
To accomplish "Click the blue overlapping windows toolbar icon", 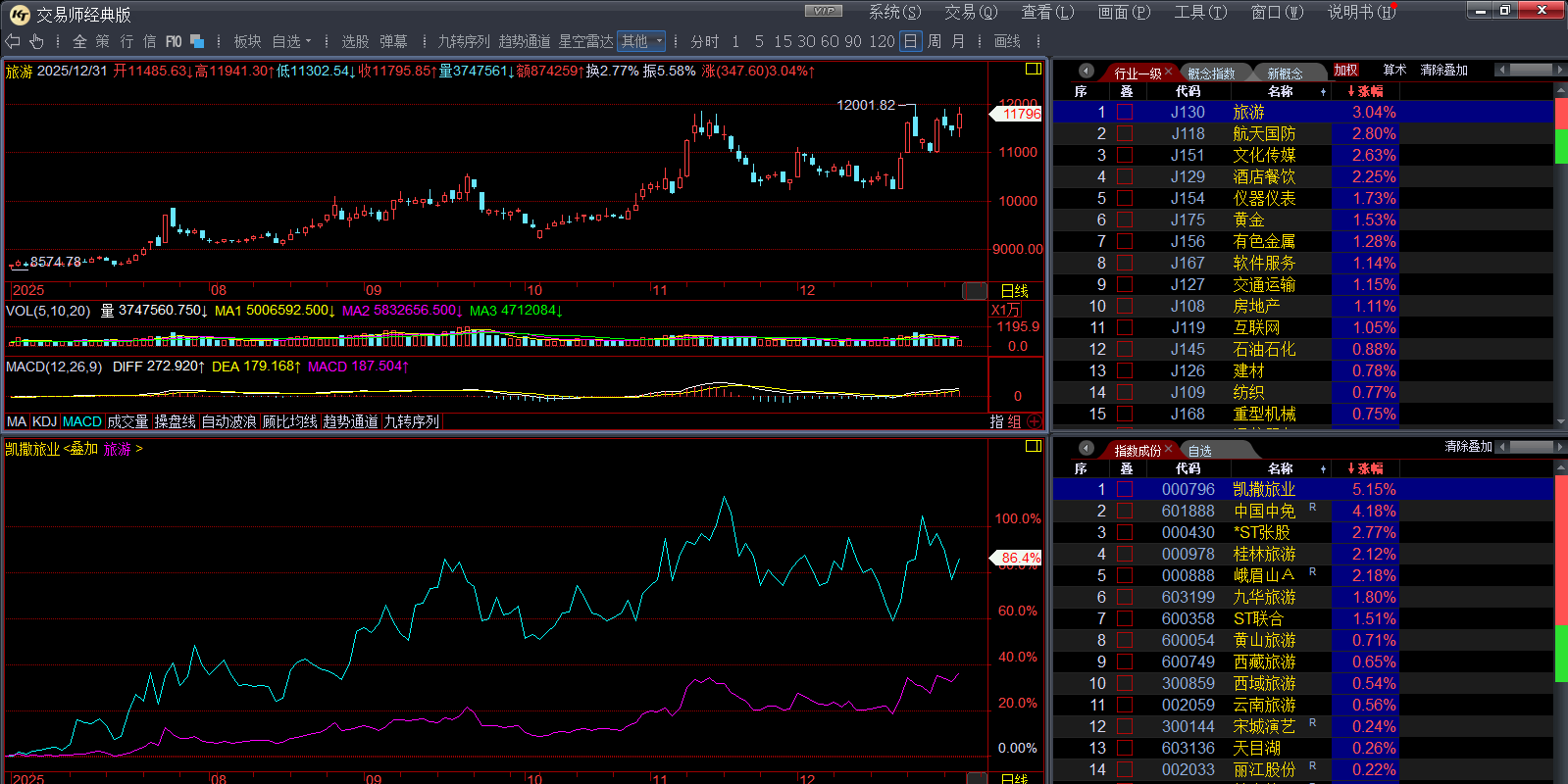I will click(x=197, y=41).
